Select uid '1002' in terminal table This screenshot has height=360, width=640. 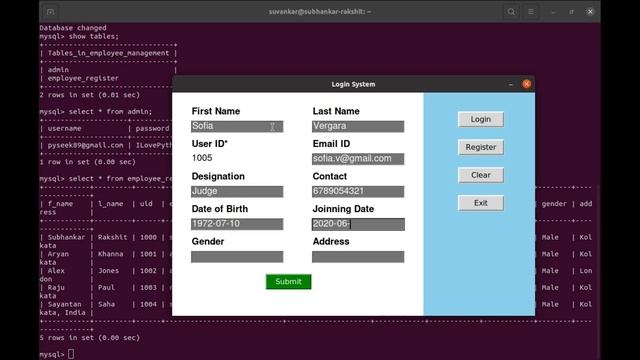pyautogui.click(x=148, y=271)
